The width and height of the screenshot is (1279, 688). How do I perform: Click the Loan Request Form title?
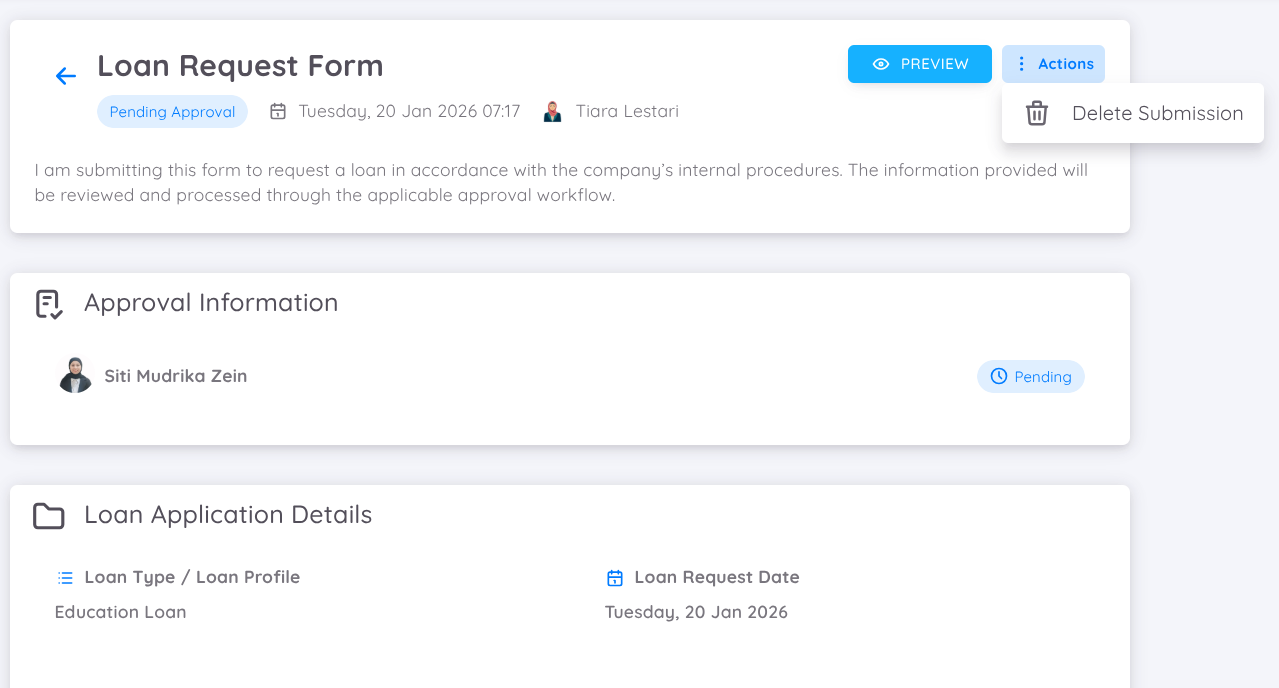[240, 66]
